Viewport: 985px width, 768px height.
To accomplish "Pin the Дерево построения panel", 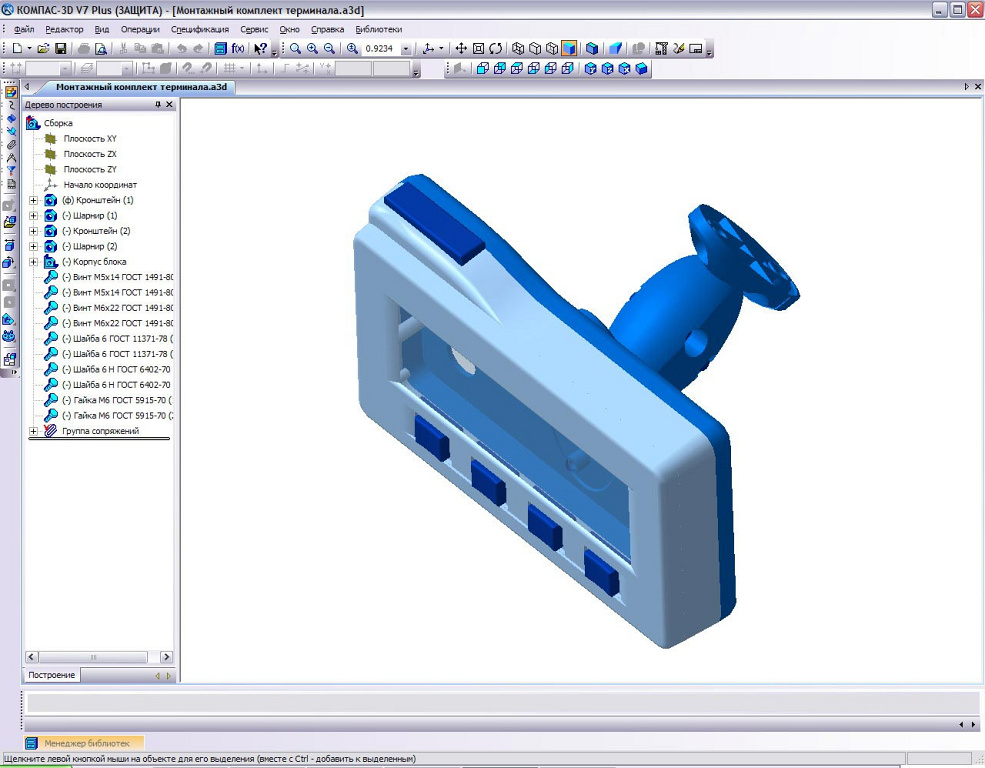I will [157, 105].
